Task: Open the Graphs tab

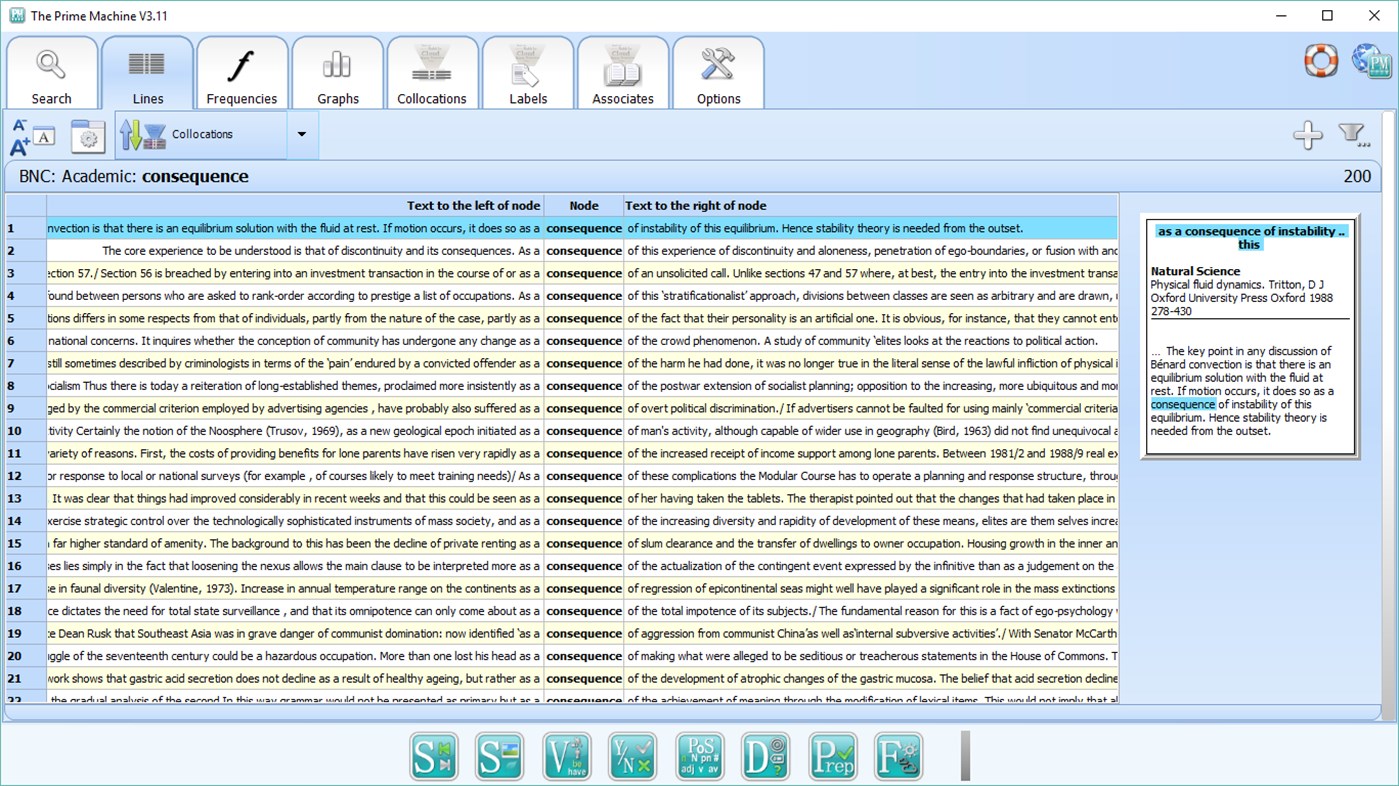Action: [x=338, y=73]
